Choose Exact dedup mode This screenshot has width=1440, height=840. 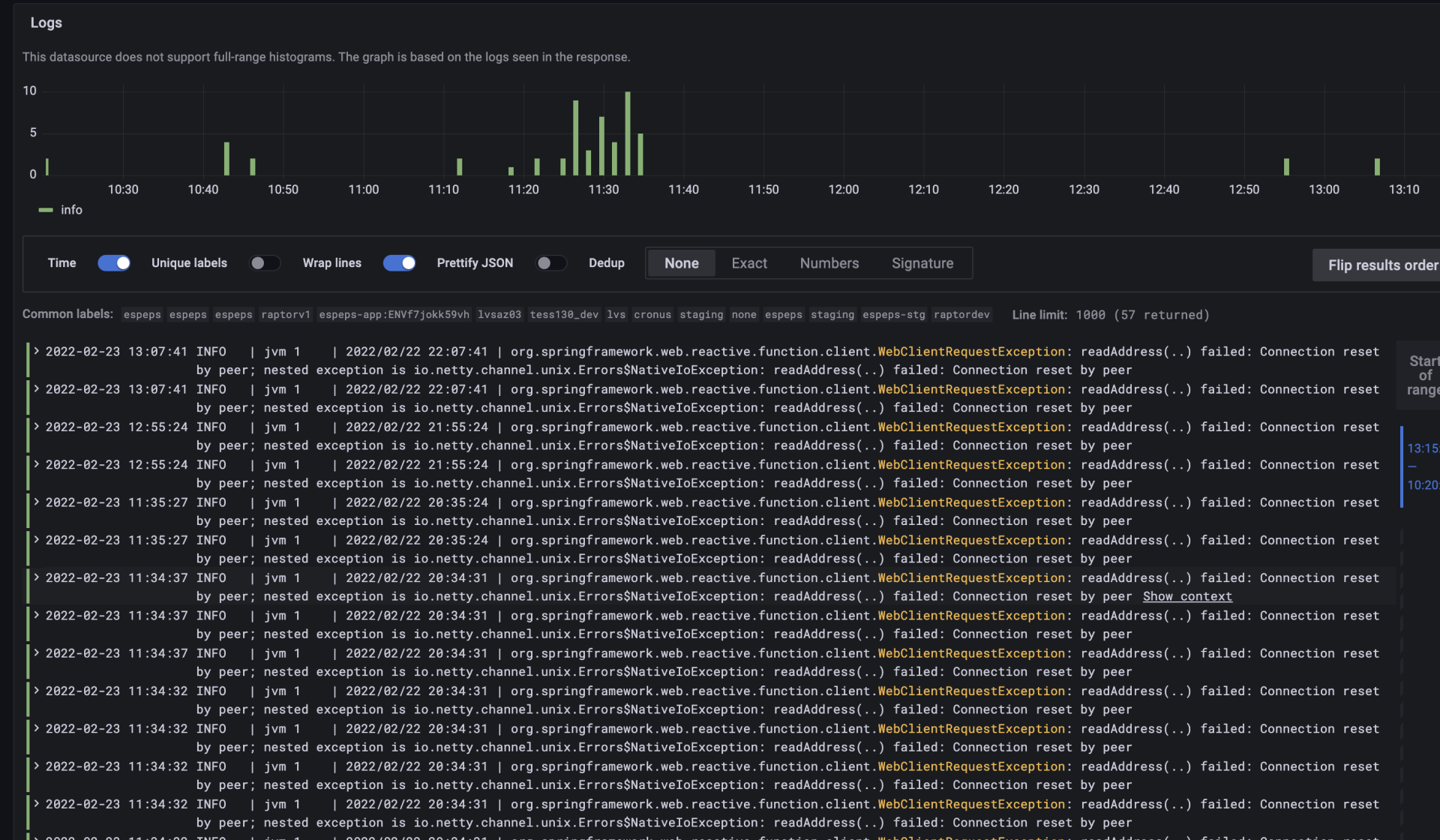[748, 263]
